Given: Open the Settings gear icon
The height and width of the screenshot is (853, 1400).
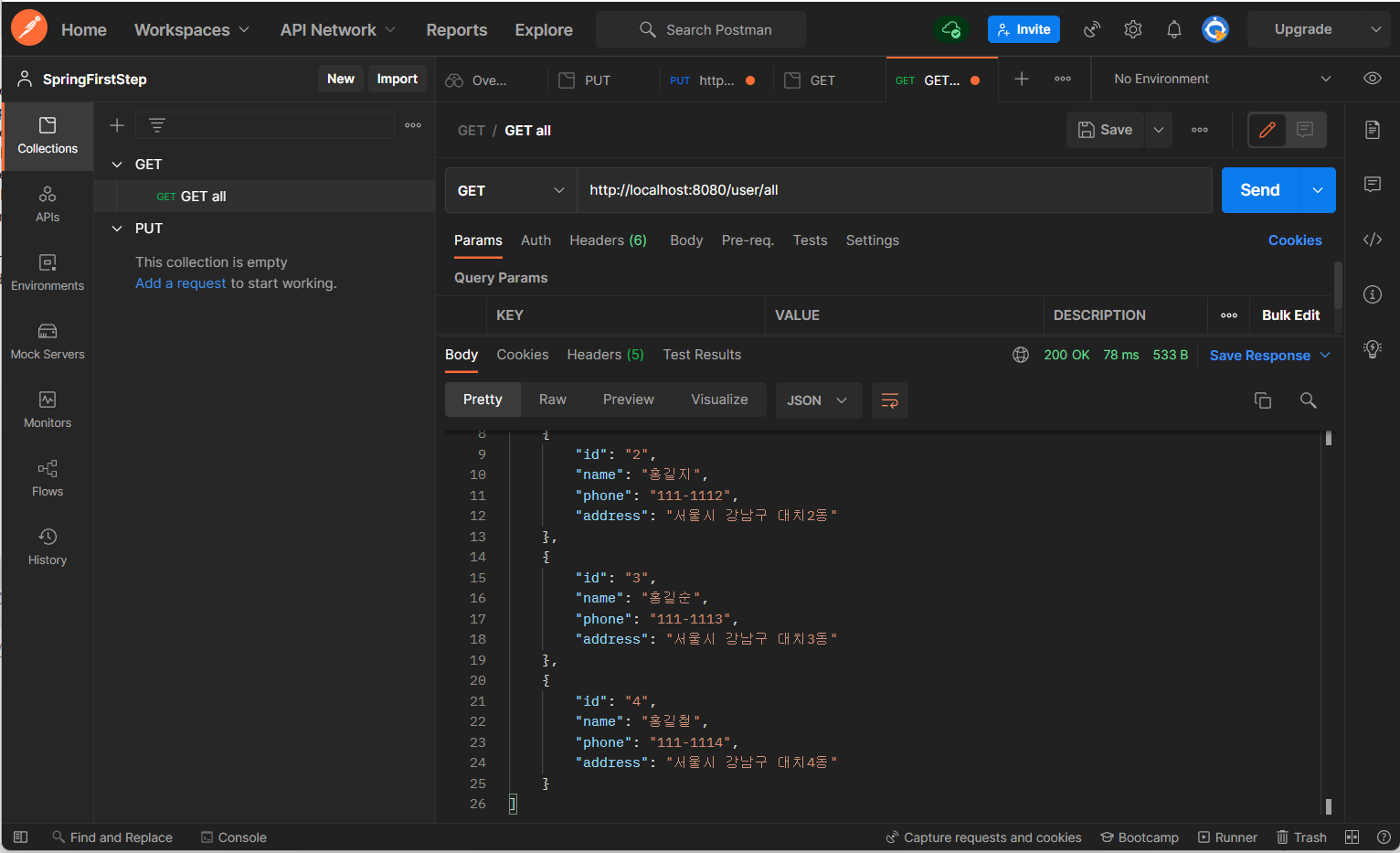Looking at the screenshot, I should (x=1133, y=29).
